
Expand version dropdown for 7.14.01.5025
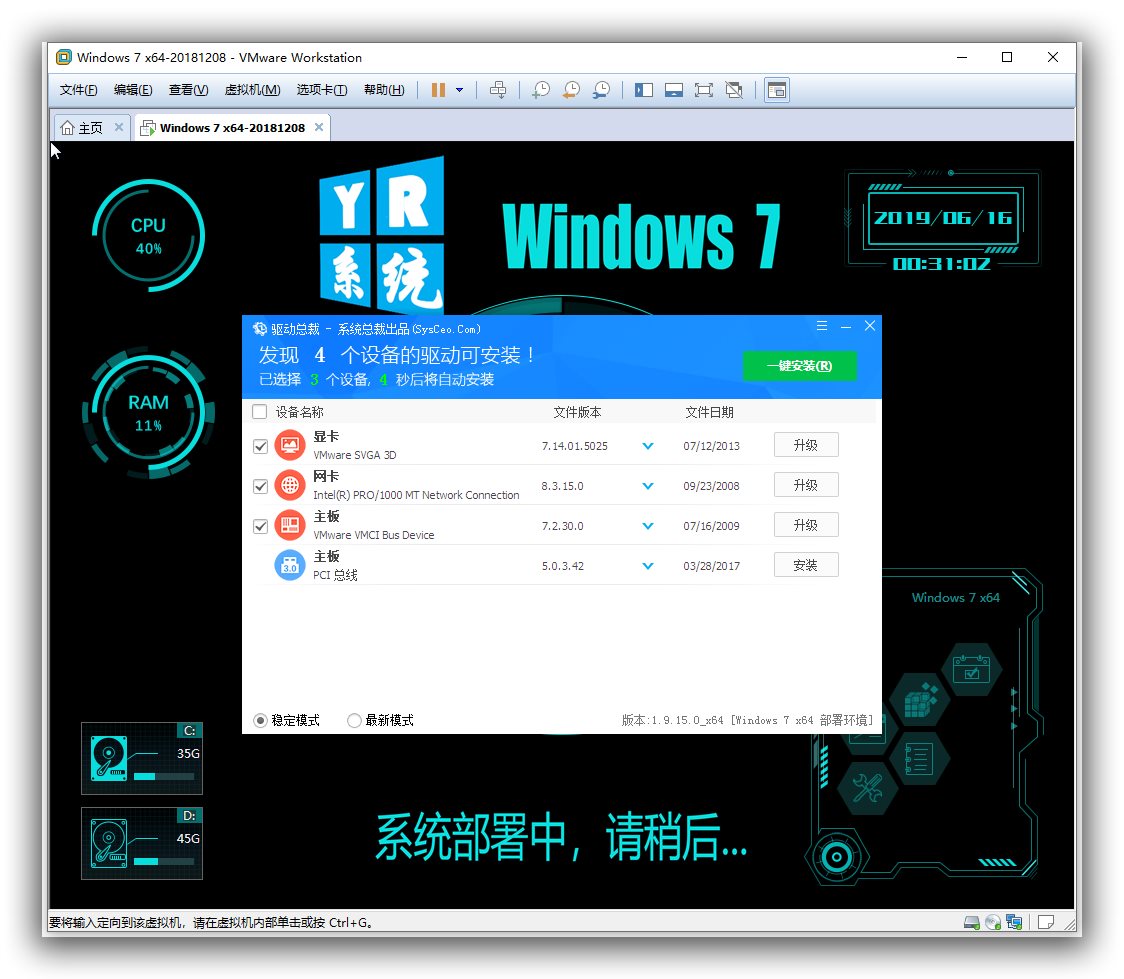pos(648,446)
